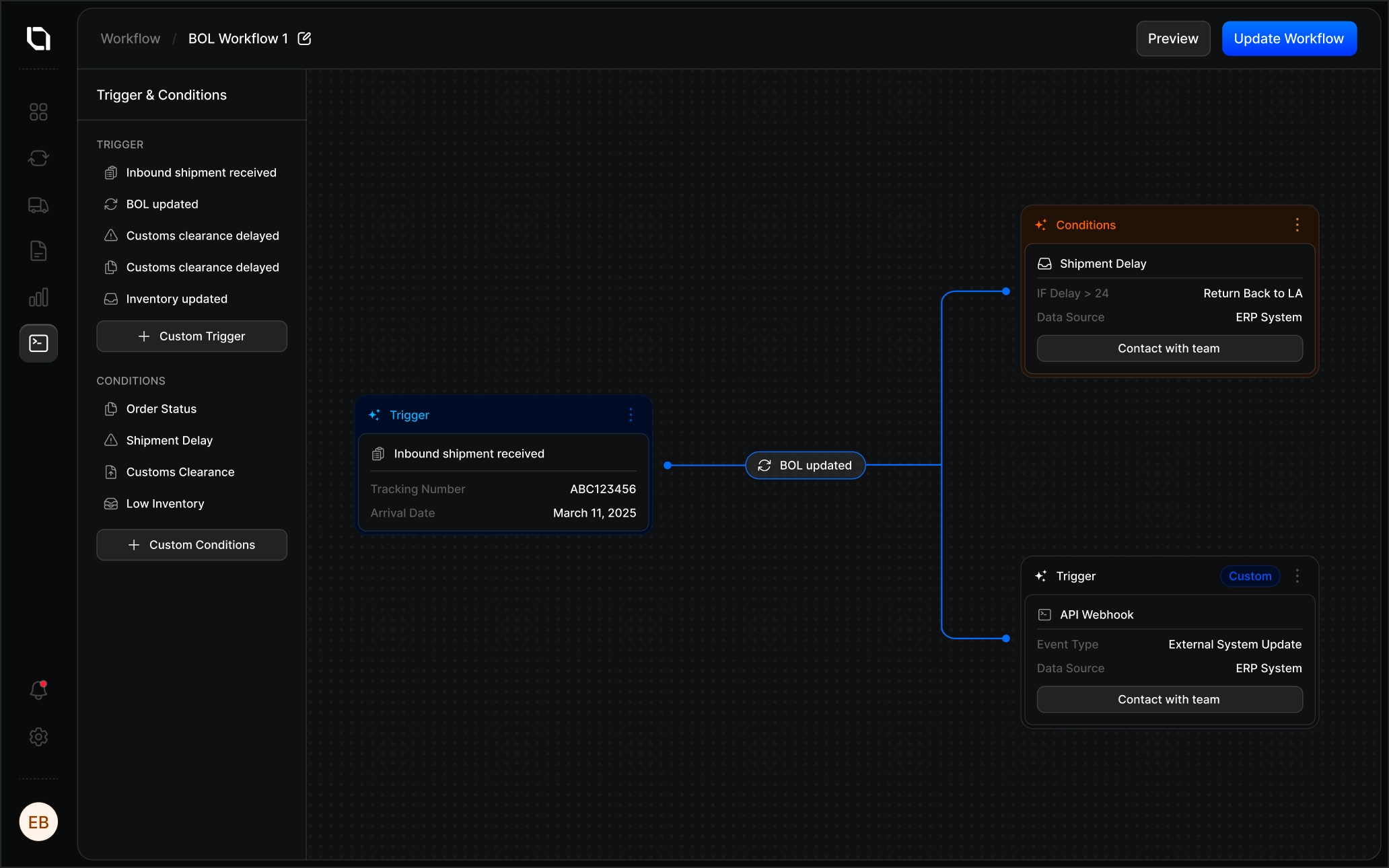Click the edit icon next to BOL Workflow 1
The width and height of the screenshot is (1389, 868).
(304, 38)
